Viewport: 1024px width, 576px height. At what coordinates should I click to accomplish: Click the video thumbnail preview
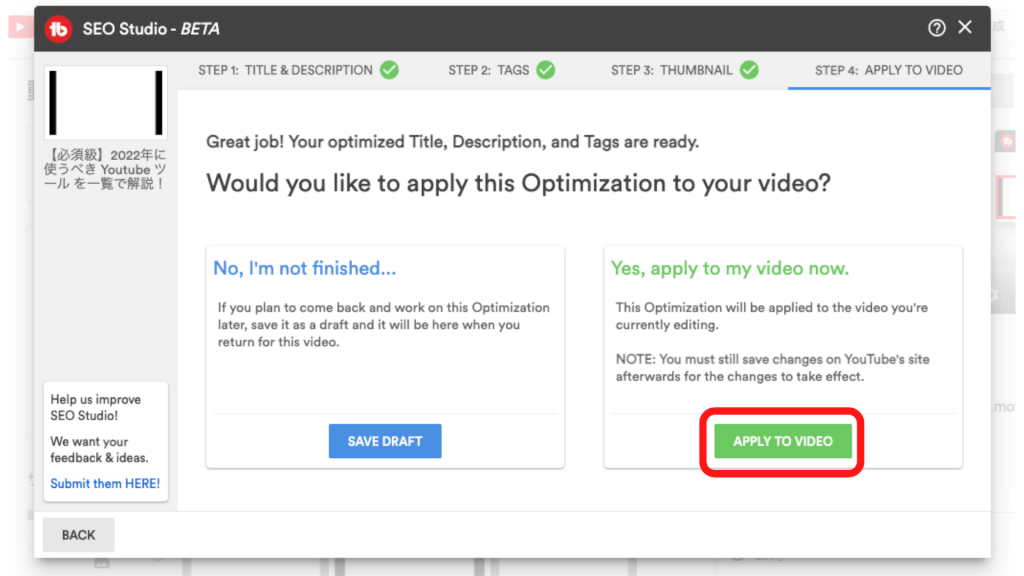pos(106,103)
